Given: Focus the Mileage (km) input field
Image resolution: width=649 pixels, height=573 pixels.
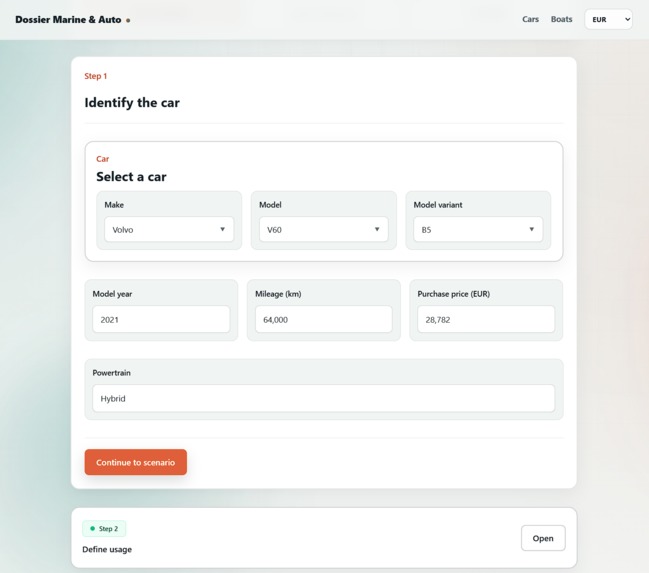Looking at the screenshot, I should [x=324, y=319].
